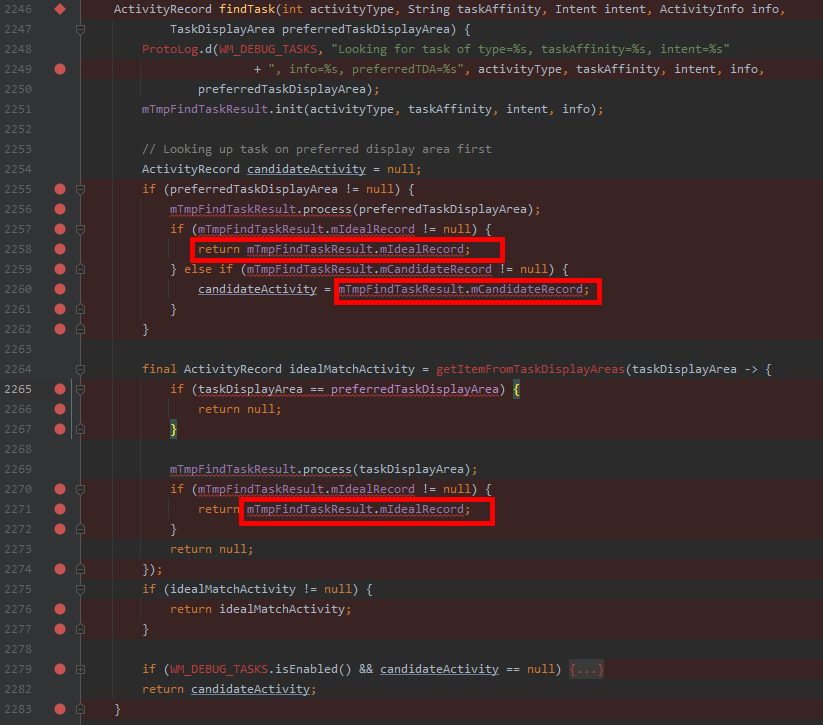This screenshot has height=725, width=823.
Task: Clear the breakpoint dot at line 2262
Action: point(60,329)
